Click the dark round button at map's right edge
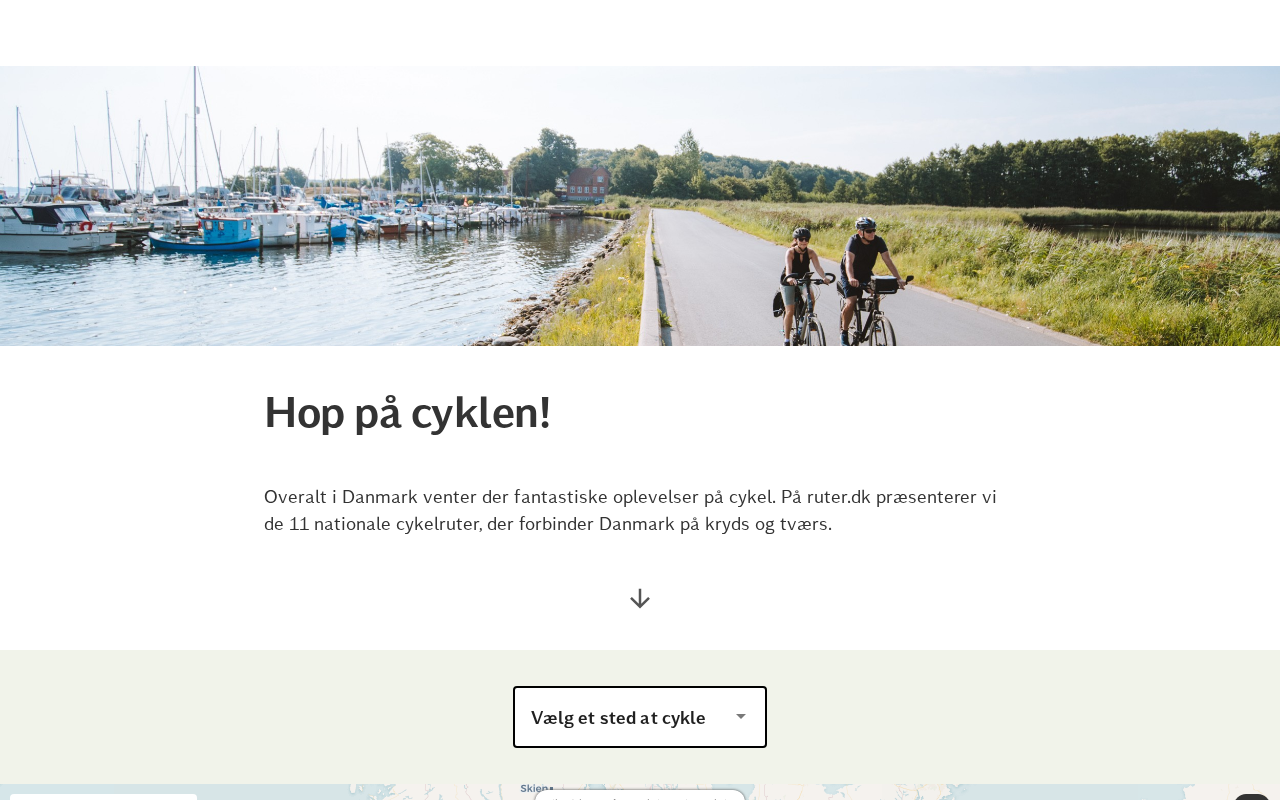Image resolution: width=1280 pixels, height=800 pixels. (1251, 797)
